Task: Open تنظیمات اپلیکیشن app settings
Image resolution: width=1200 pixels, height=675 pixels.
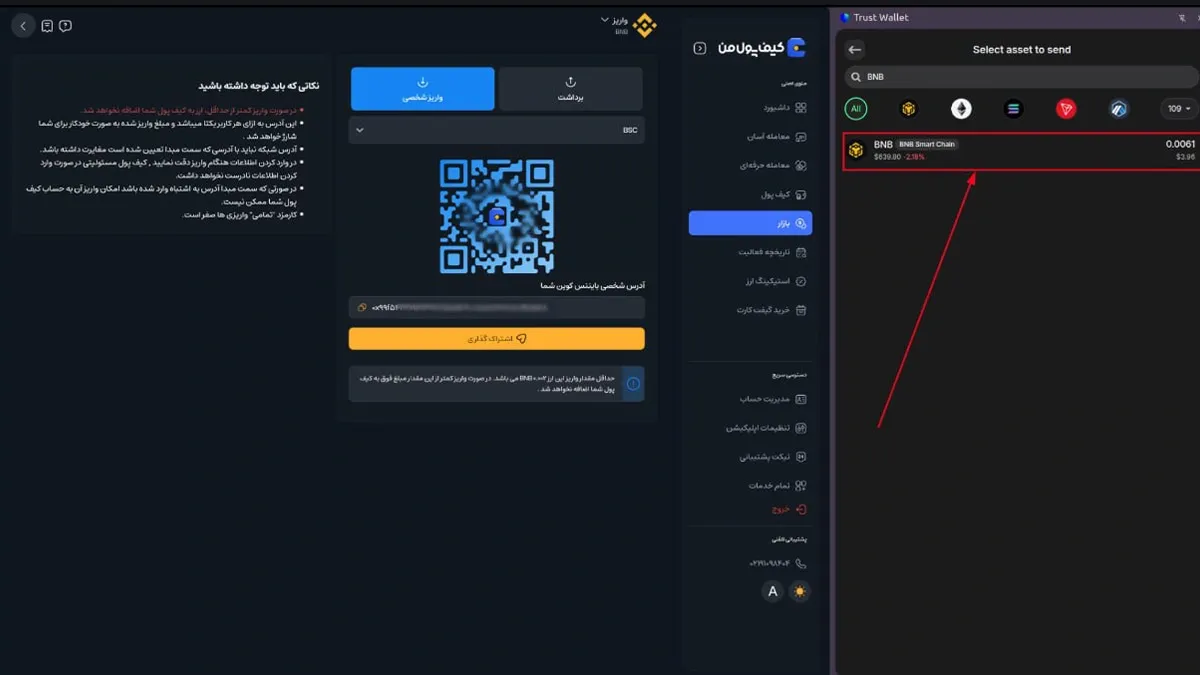Action: (766, 428)
